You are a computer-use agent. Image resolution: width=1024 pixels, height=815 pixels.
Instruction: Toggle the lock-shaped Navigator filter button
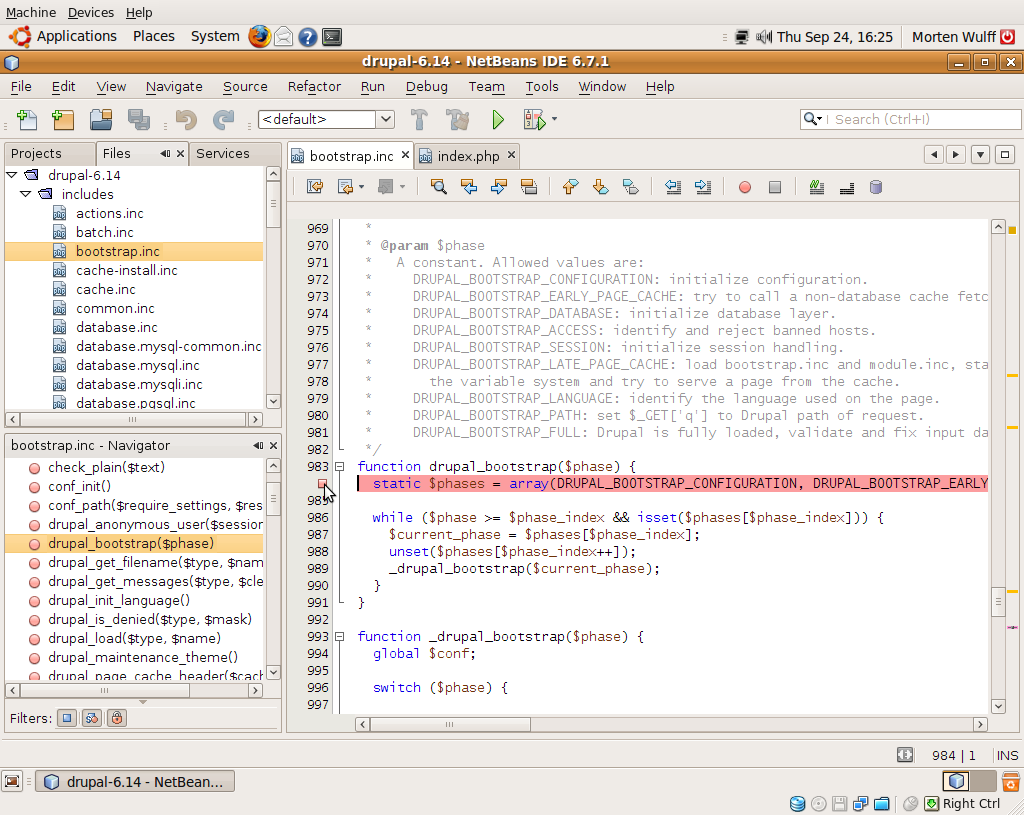coord(117,718)
